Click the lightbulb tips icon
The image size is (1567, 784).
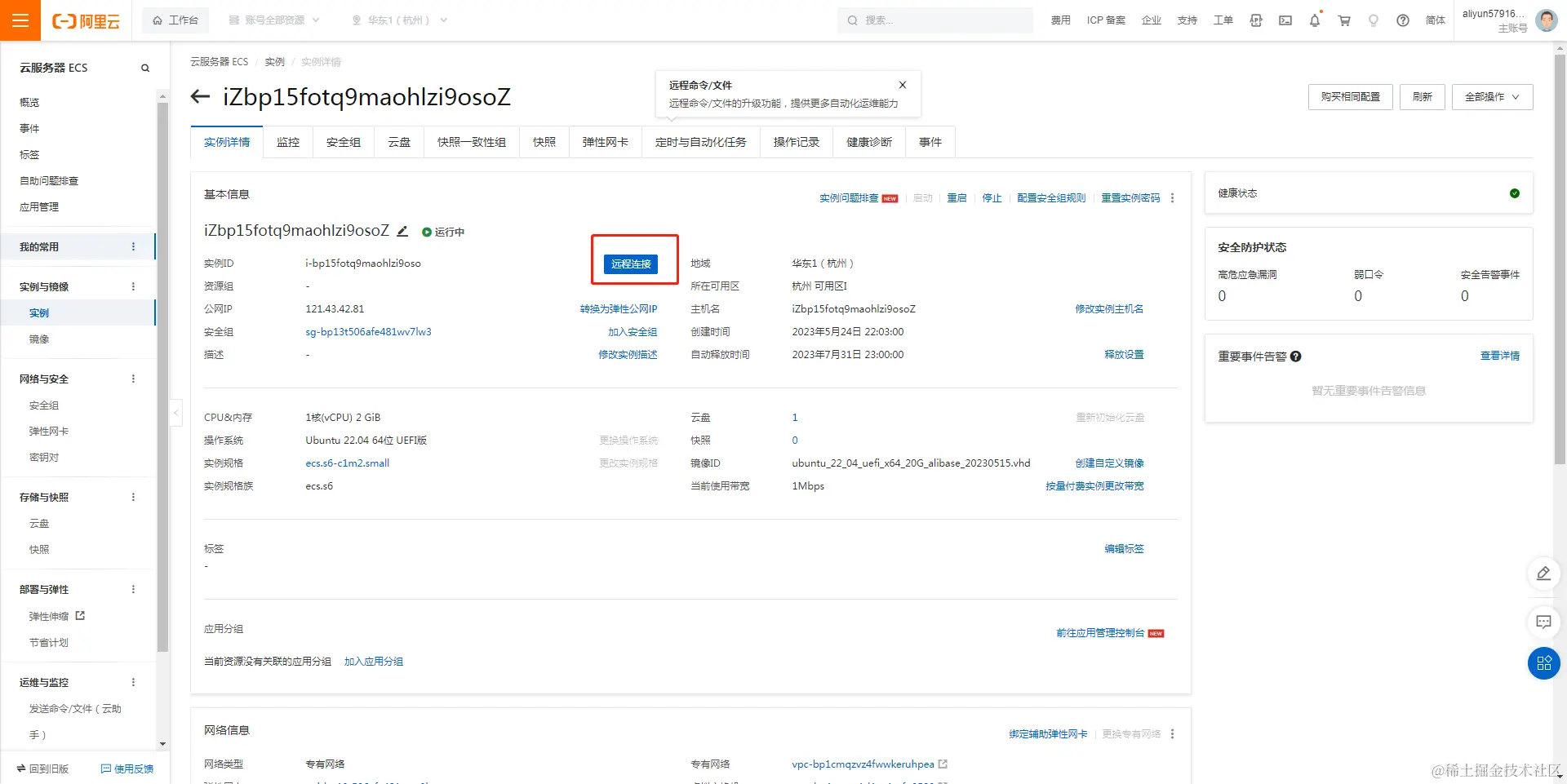coord(1374,20)
